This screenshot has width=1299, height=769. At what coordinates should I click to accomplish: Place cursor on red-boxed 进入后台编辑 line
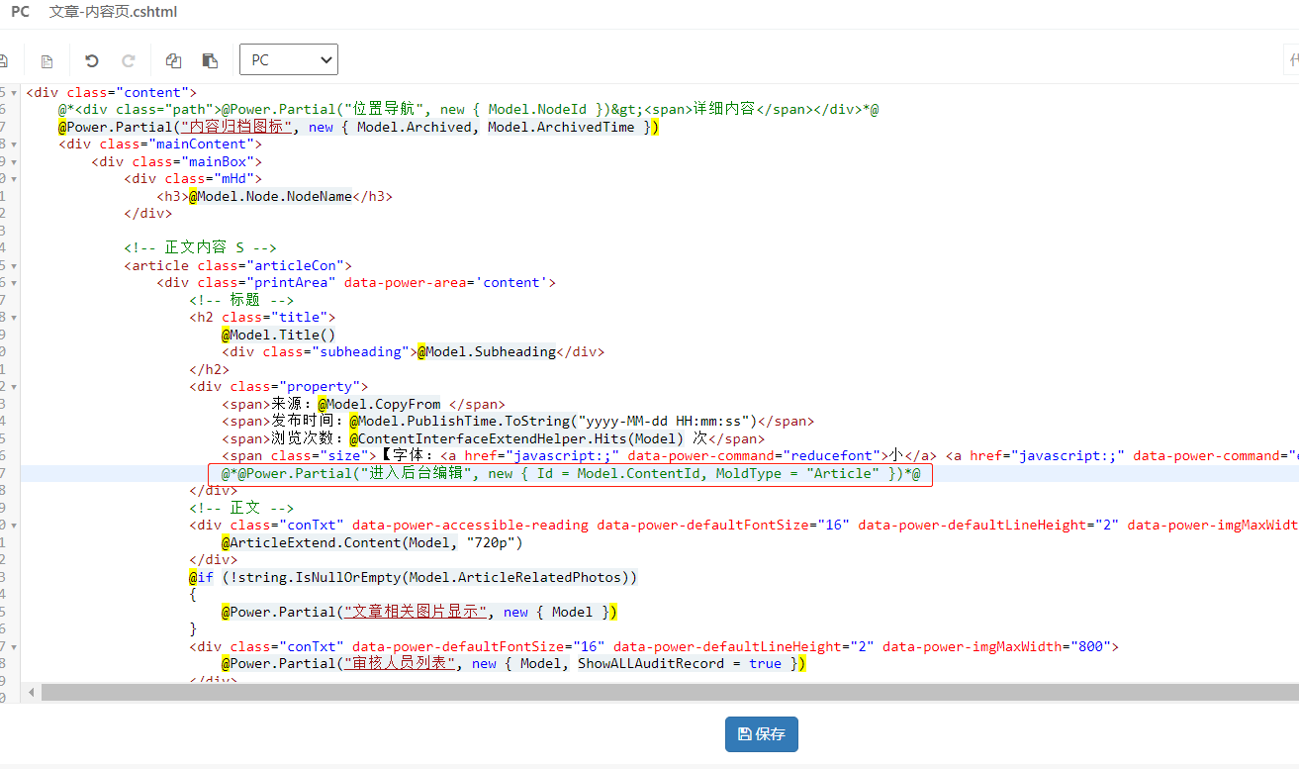pos(570,474)
